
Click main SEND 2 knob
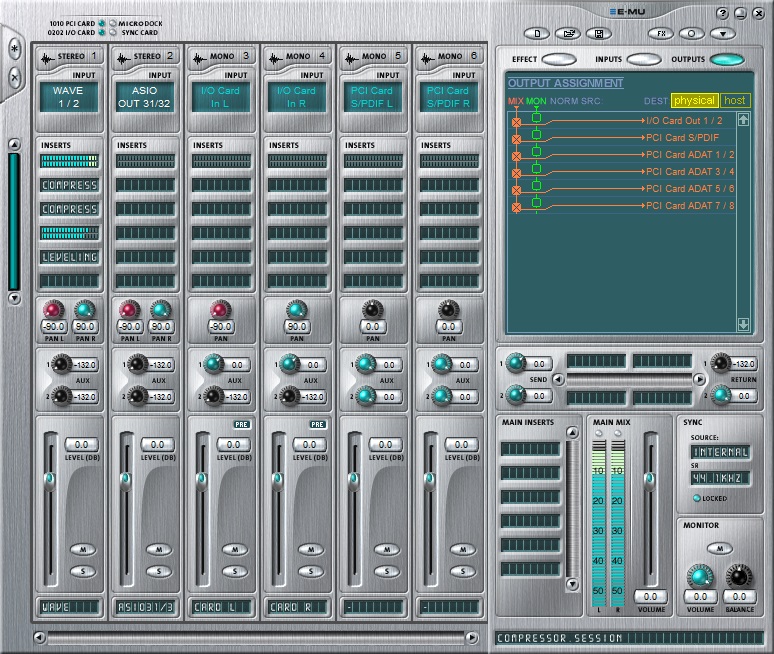coord(516,395)
